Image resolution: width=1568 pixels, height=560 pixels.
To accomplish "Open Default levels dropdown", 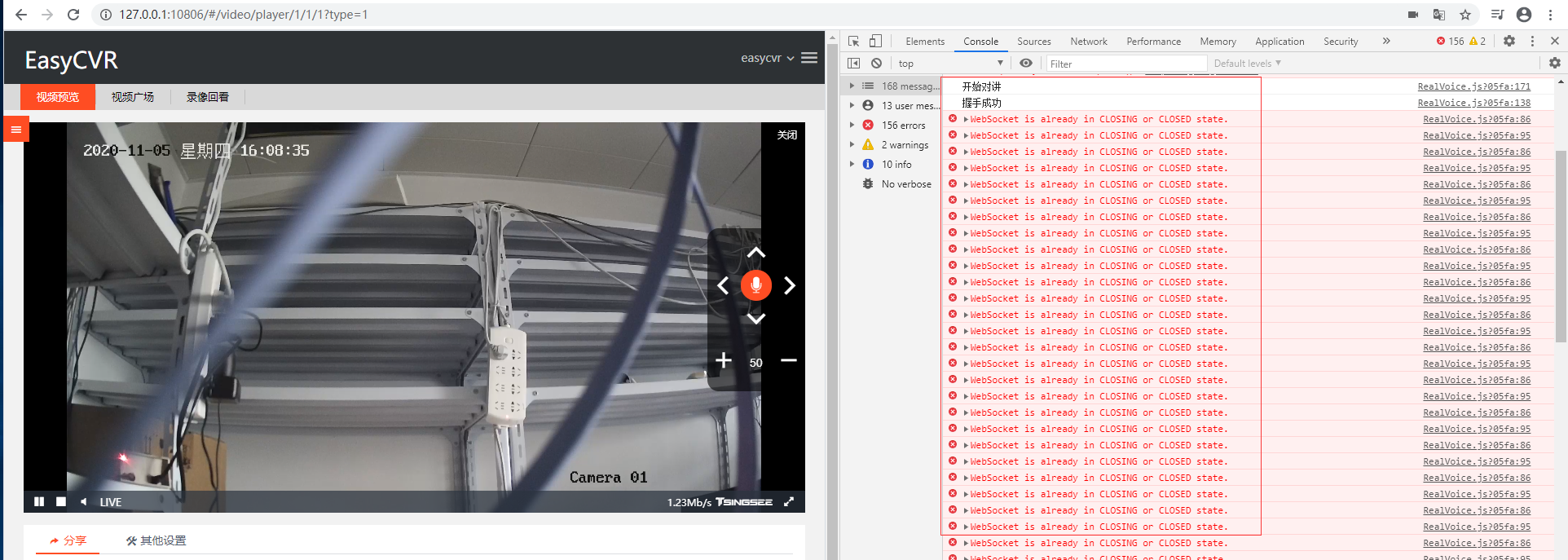I will click(x=1247, y=63).
